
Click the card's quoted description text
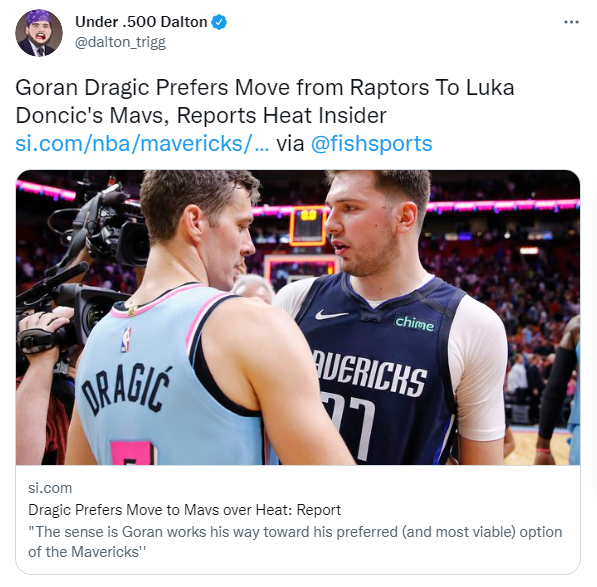tap(295, 542)
